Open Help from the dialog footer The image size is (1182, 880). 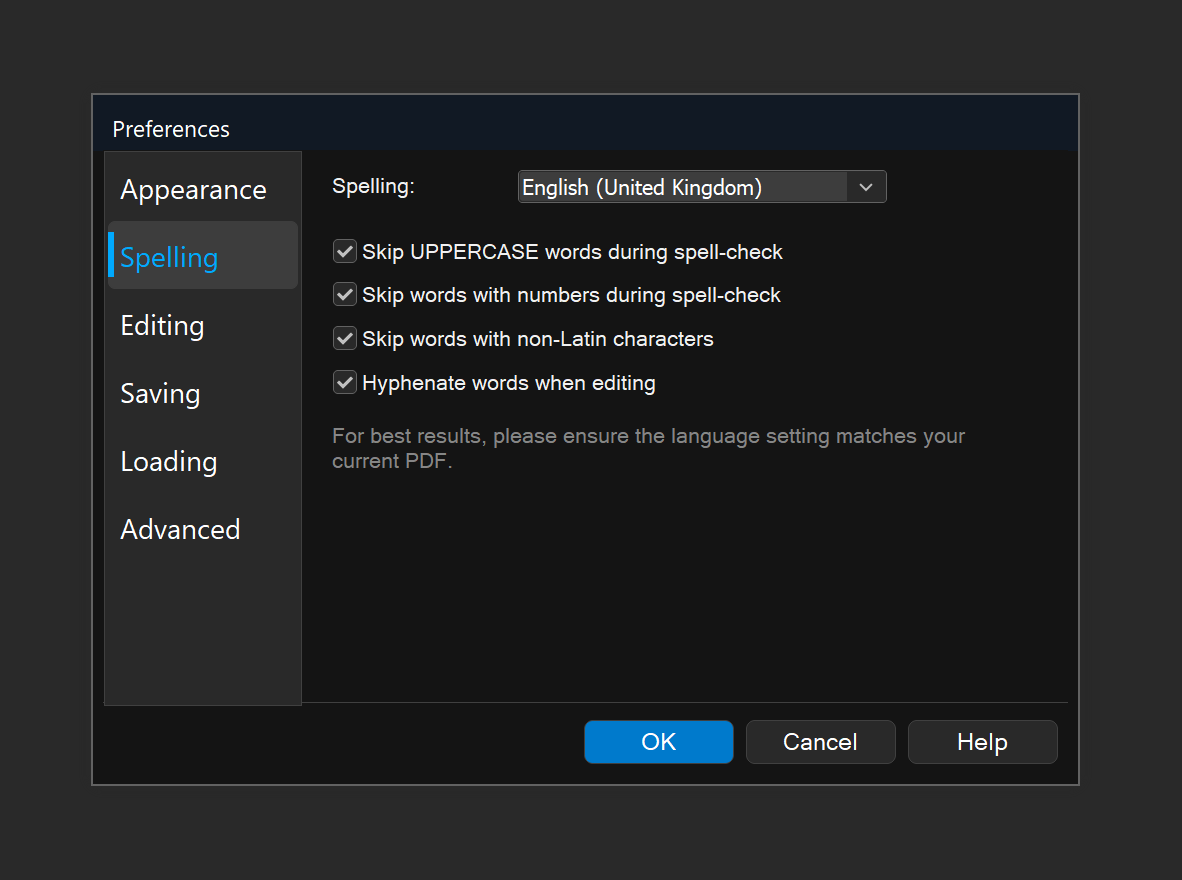pos(982,742)
